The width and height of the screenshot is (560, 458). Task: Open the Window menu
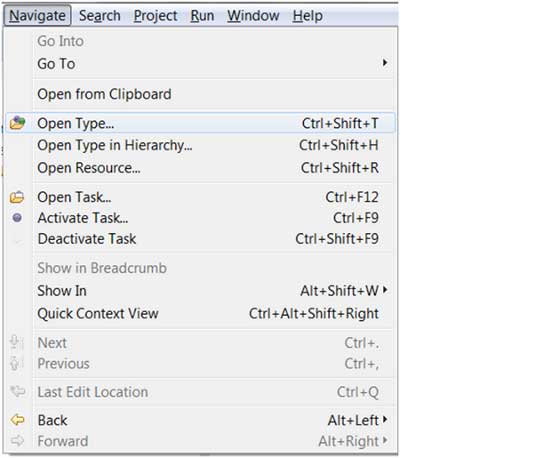[253, 15]
